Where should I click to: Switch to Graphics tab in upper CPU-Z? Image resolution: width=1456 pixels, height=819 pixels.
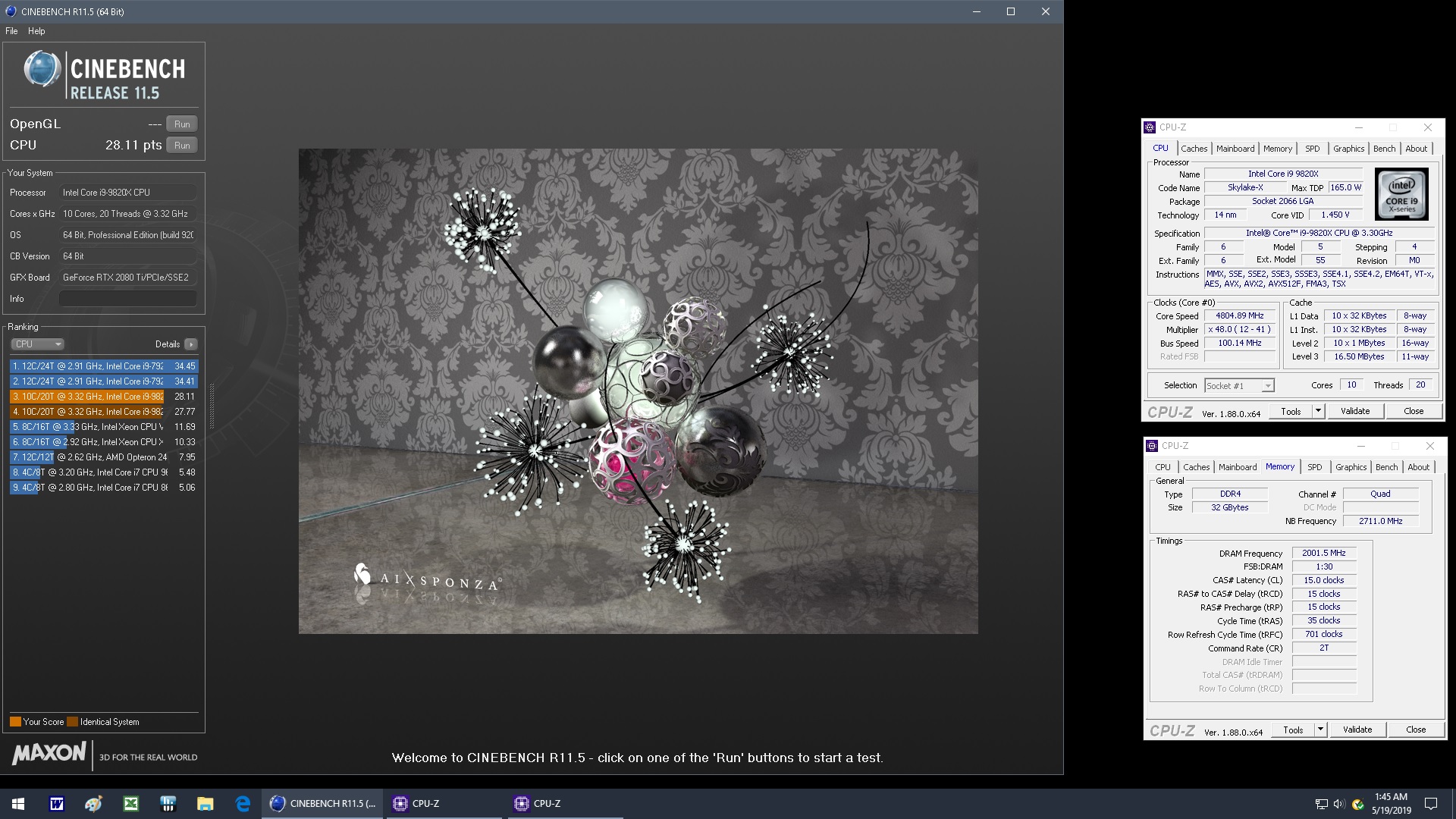coord(1348,149)
